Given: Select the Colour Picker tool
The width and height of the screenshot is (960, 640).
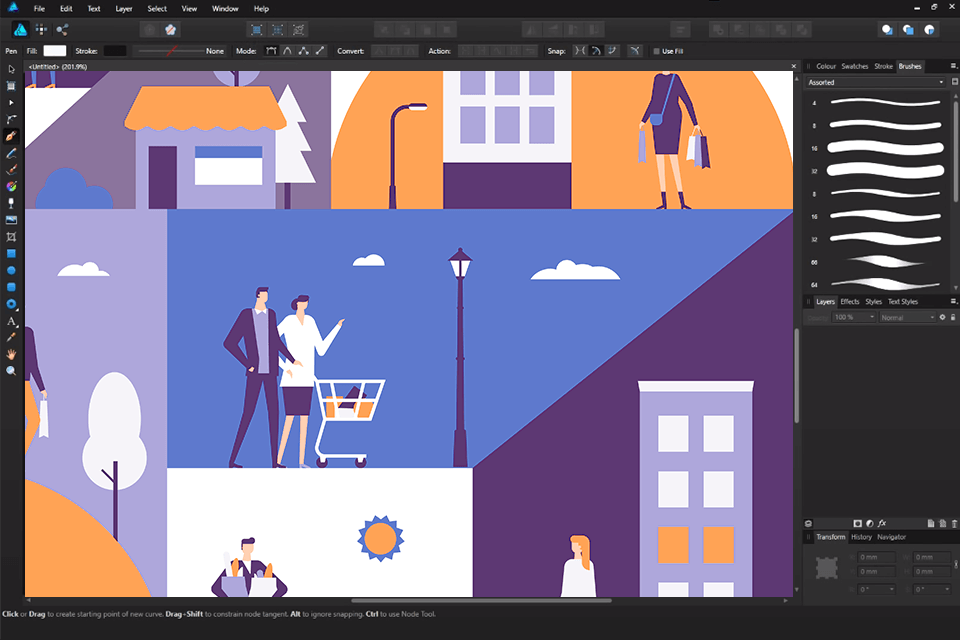Looking at the screenshot, I should click(11, 338).
